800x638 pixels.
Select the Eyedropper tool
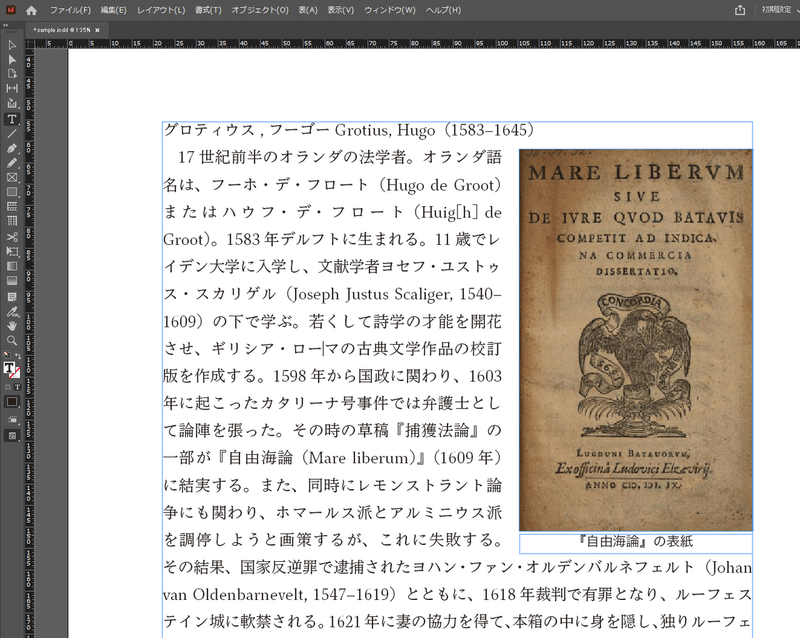[12, 311]
